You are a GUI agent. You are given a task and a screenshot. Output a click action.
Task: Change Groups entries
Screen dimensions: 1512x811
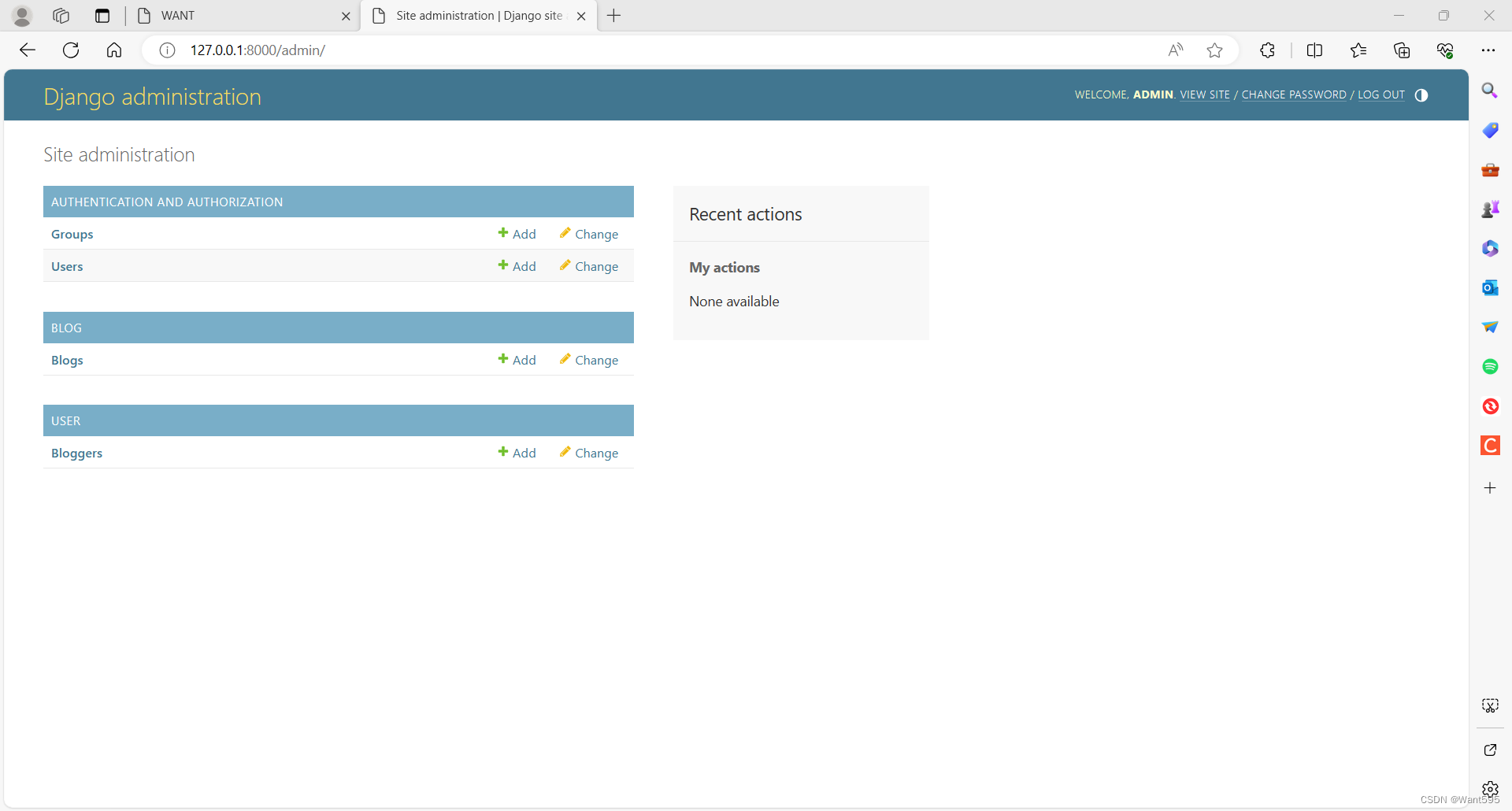pos(589,235)
